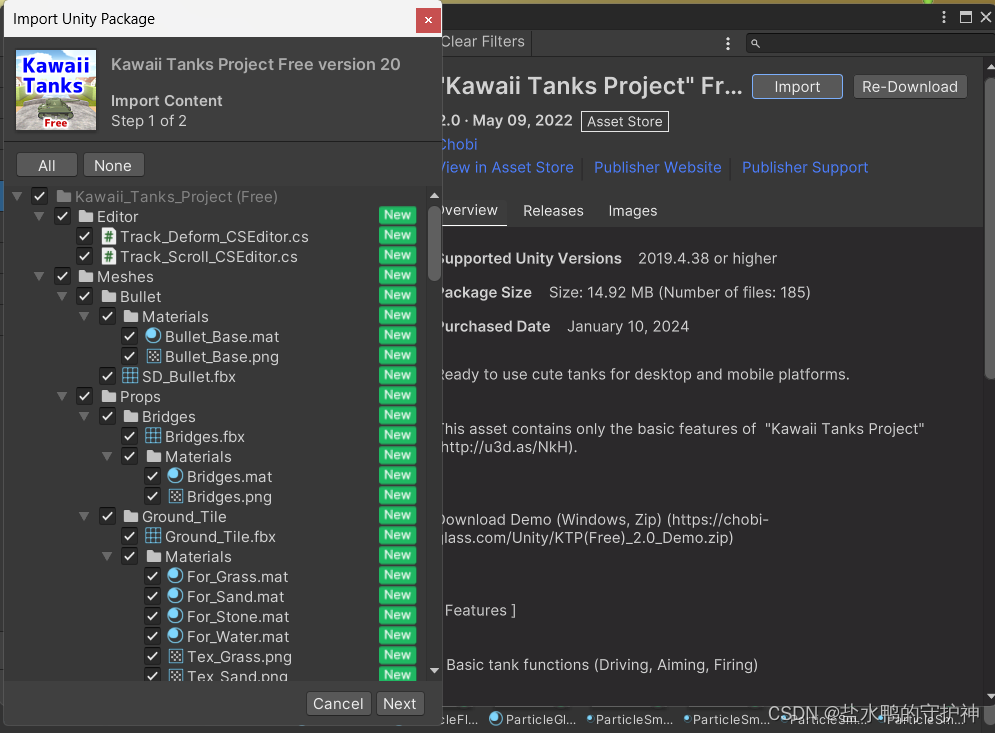The image size is (995, 733).
Task: Click the Ground_Tile folder icon
Action: coord(131,516)
